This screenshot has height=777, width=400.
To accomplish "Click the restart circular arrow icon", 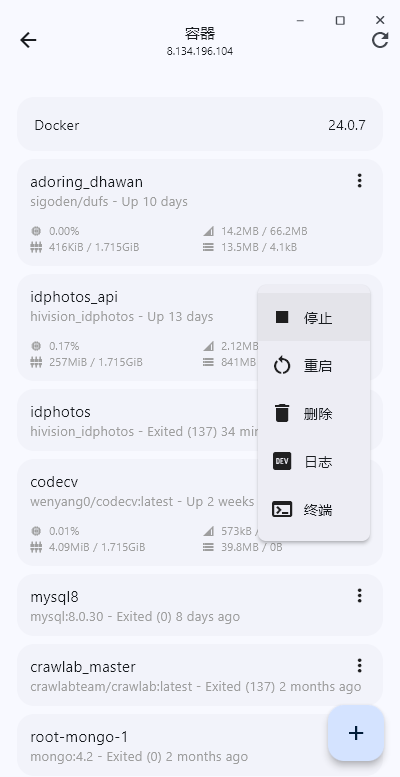I will [282, 366].
